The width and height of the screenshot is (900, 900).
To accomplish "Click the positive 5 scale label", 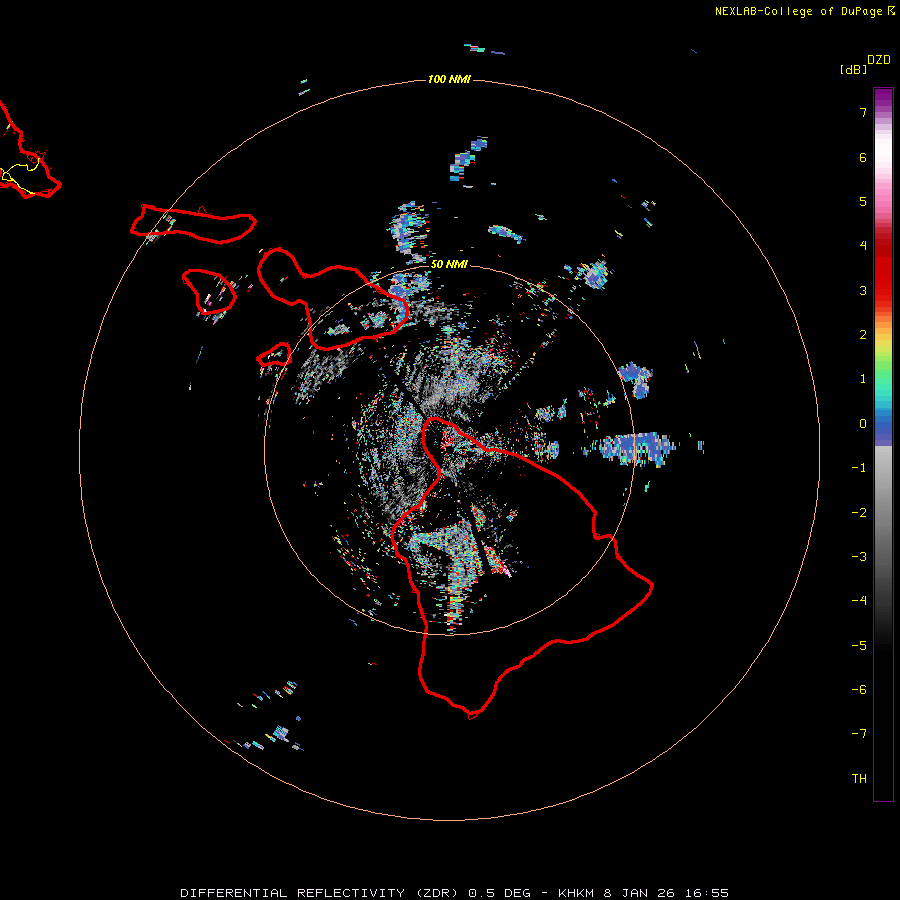I will coord(863,201).
